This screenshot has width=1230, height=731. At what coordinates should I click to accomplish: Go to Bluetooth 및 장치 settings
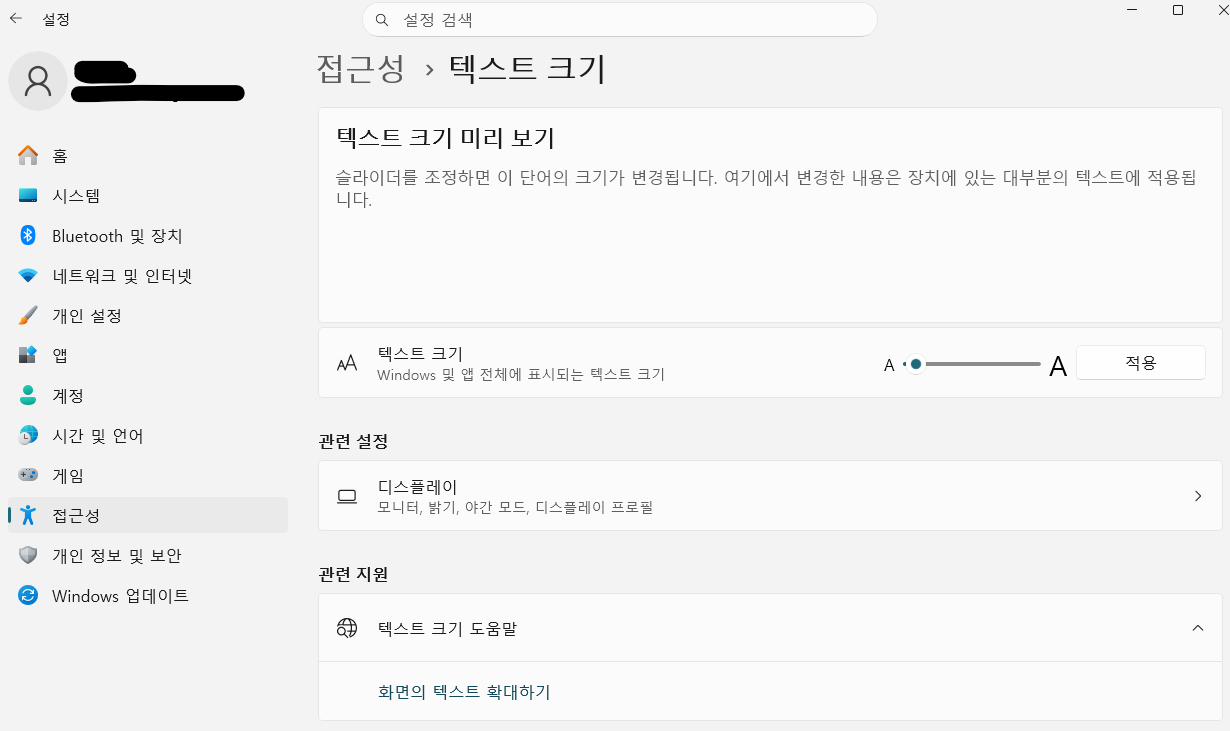click(148, 236)
